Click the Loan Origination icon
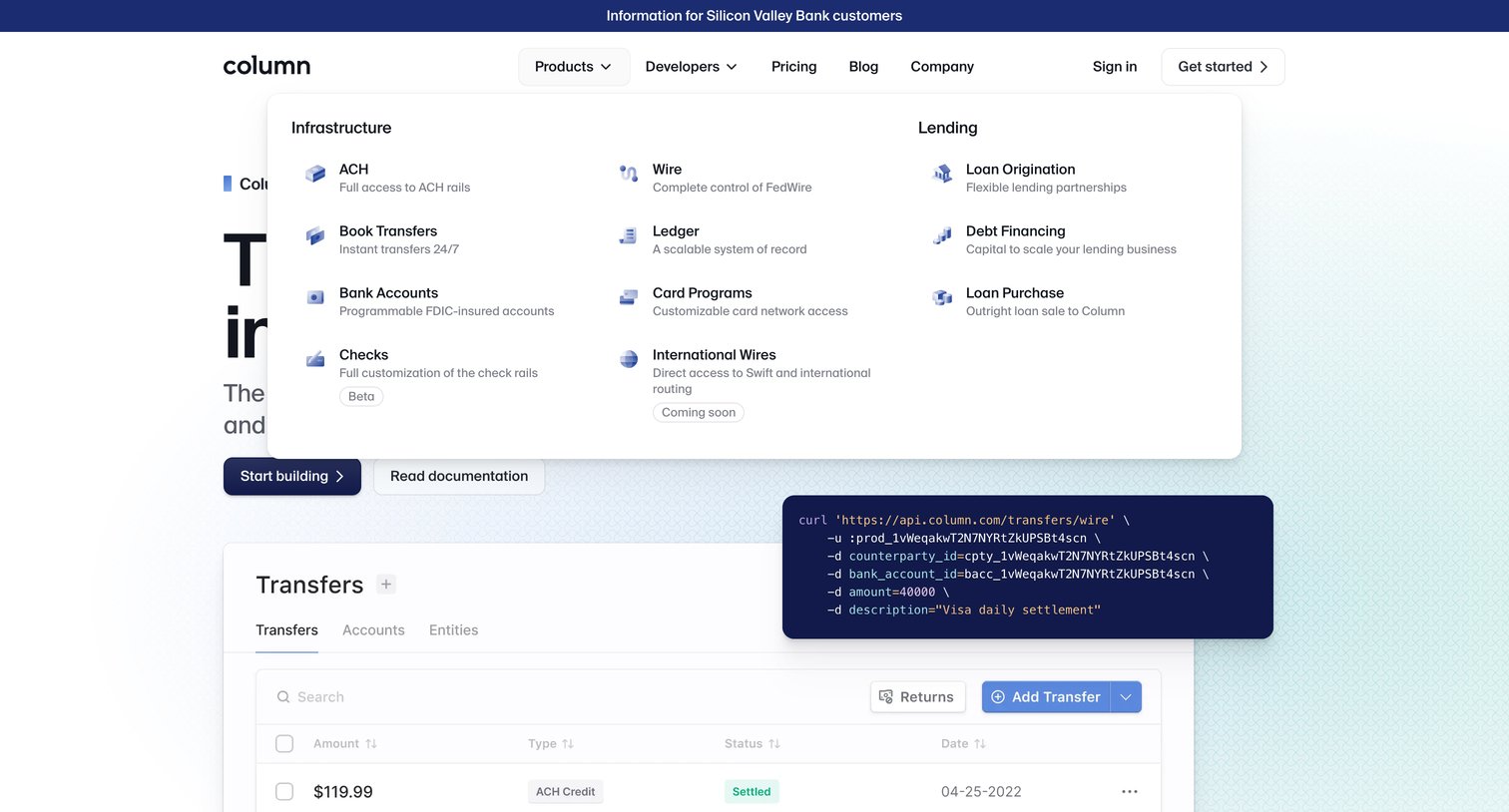Image resolution: width=1509 pixels, height=812 pixels. click(x=942, y=174)
